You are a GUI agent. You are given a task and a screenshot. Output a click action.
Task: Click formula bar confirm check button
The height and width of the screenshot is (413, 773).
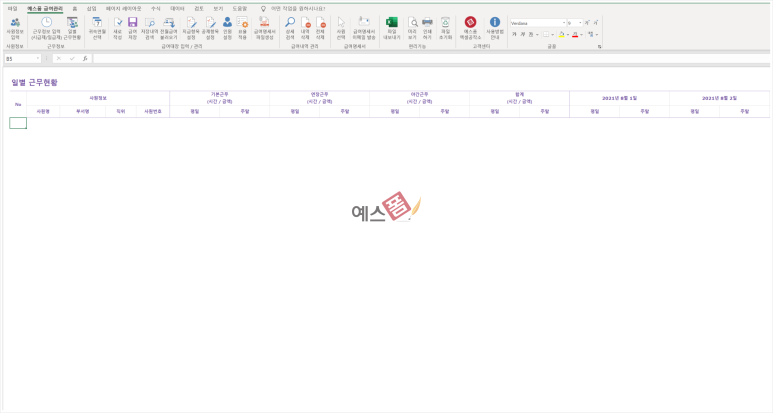[72, 59]
